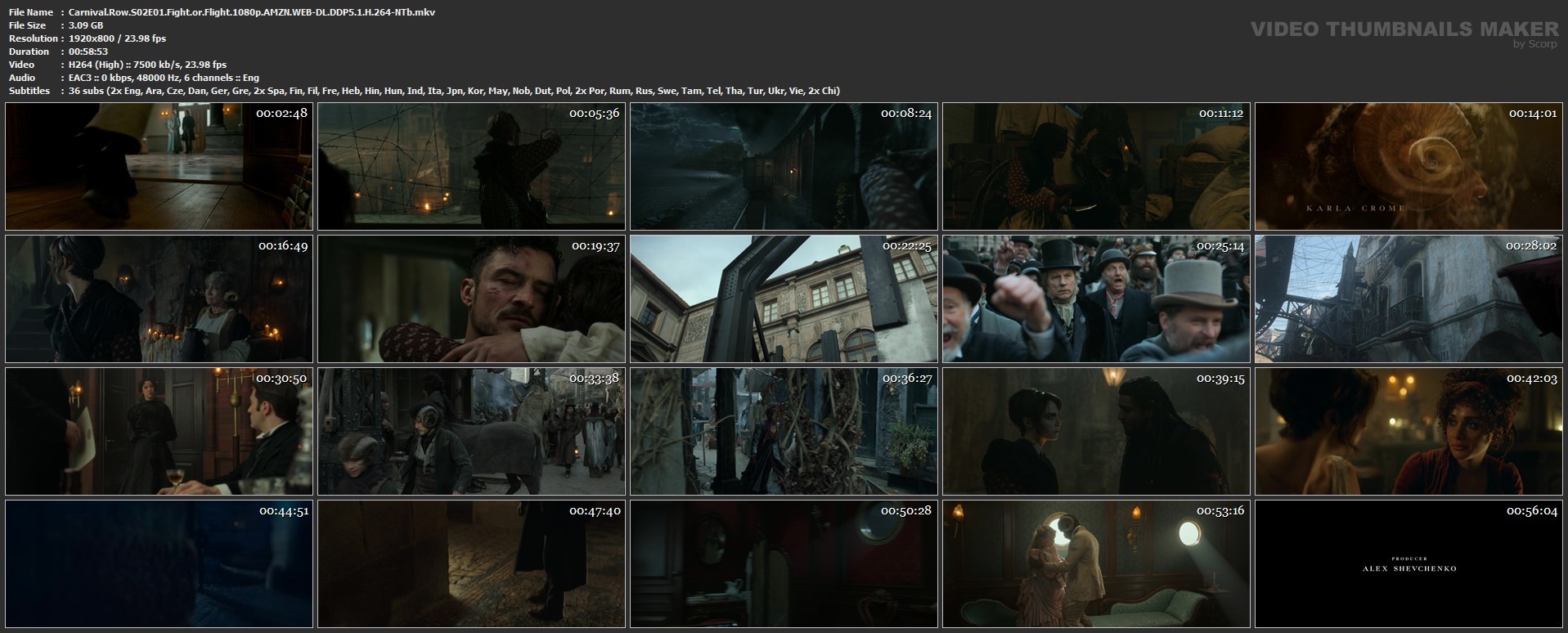Click the duration value 00:58:53

click(x=88, y=52)
